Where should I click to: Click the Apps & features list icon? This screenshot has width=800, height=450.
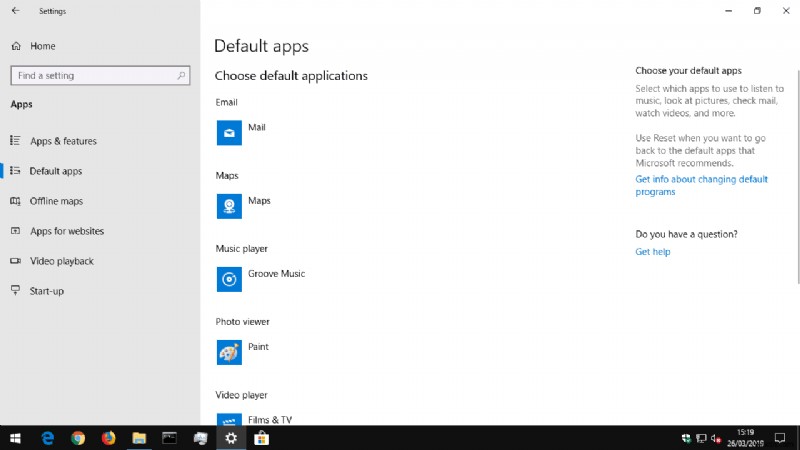(15, 140)
